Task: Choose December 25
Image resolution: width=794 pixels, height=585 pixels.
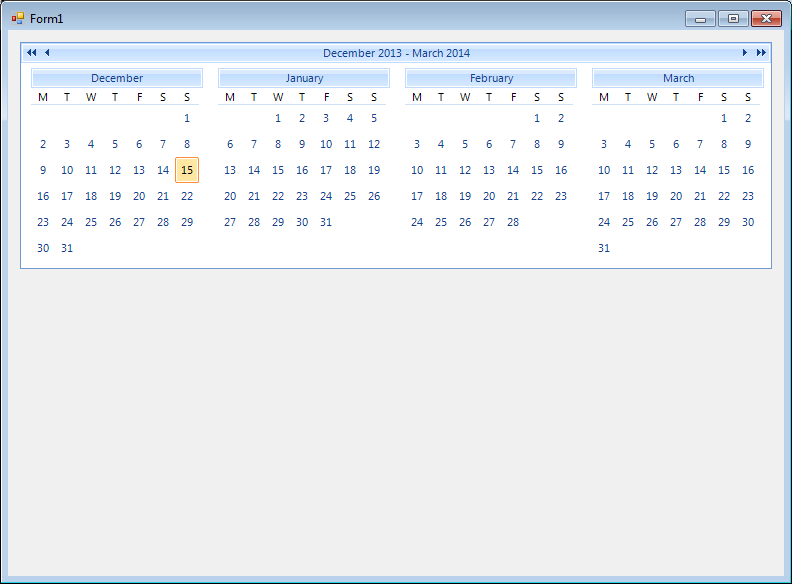Action: (x=91, y=222)
